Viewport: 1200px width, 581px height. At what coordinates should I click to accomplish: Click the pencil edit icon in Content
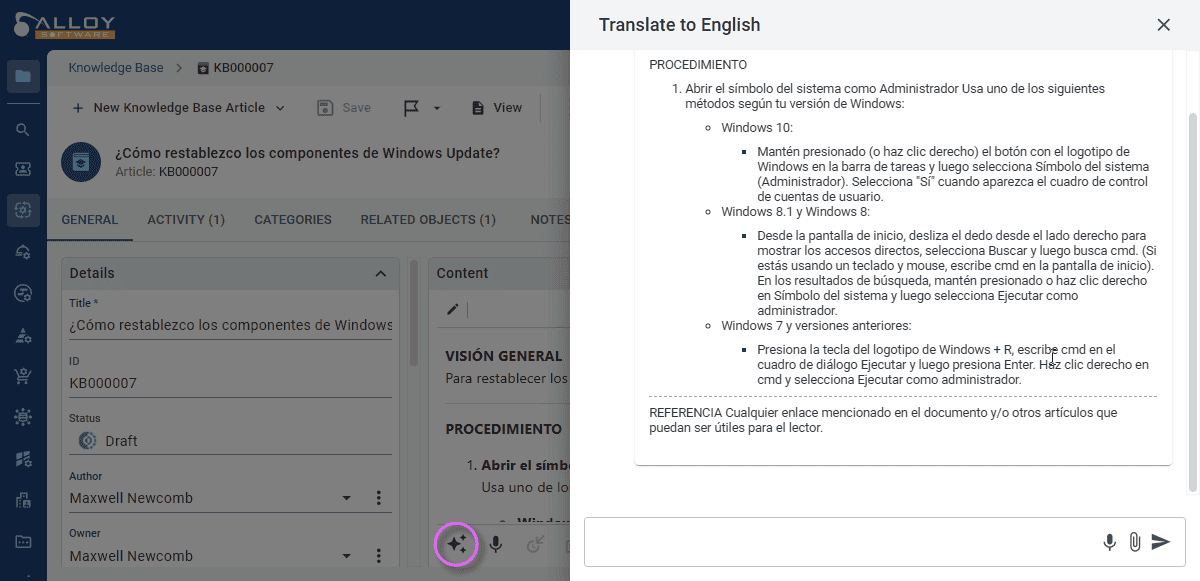pyautogui.click(x=453, y=309)
